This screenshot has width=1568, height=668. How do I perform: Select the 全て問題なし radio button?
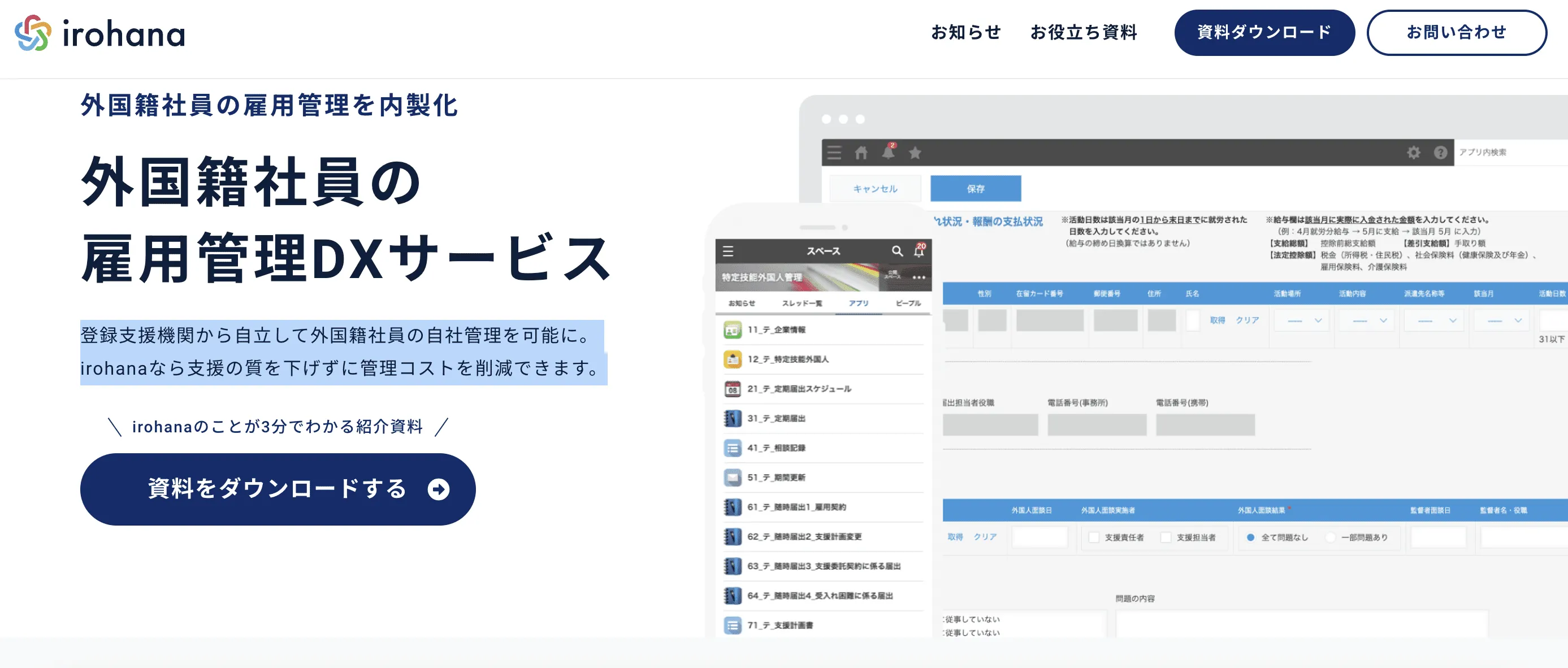tap(1250, 537)
